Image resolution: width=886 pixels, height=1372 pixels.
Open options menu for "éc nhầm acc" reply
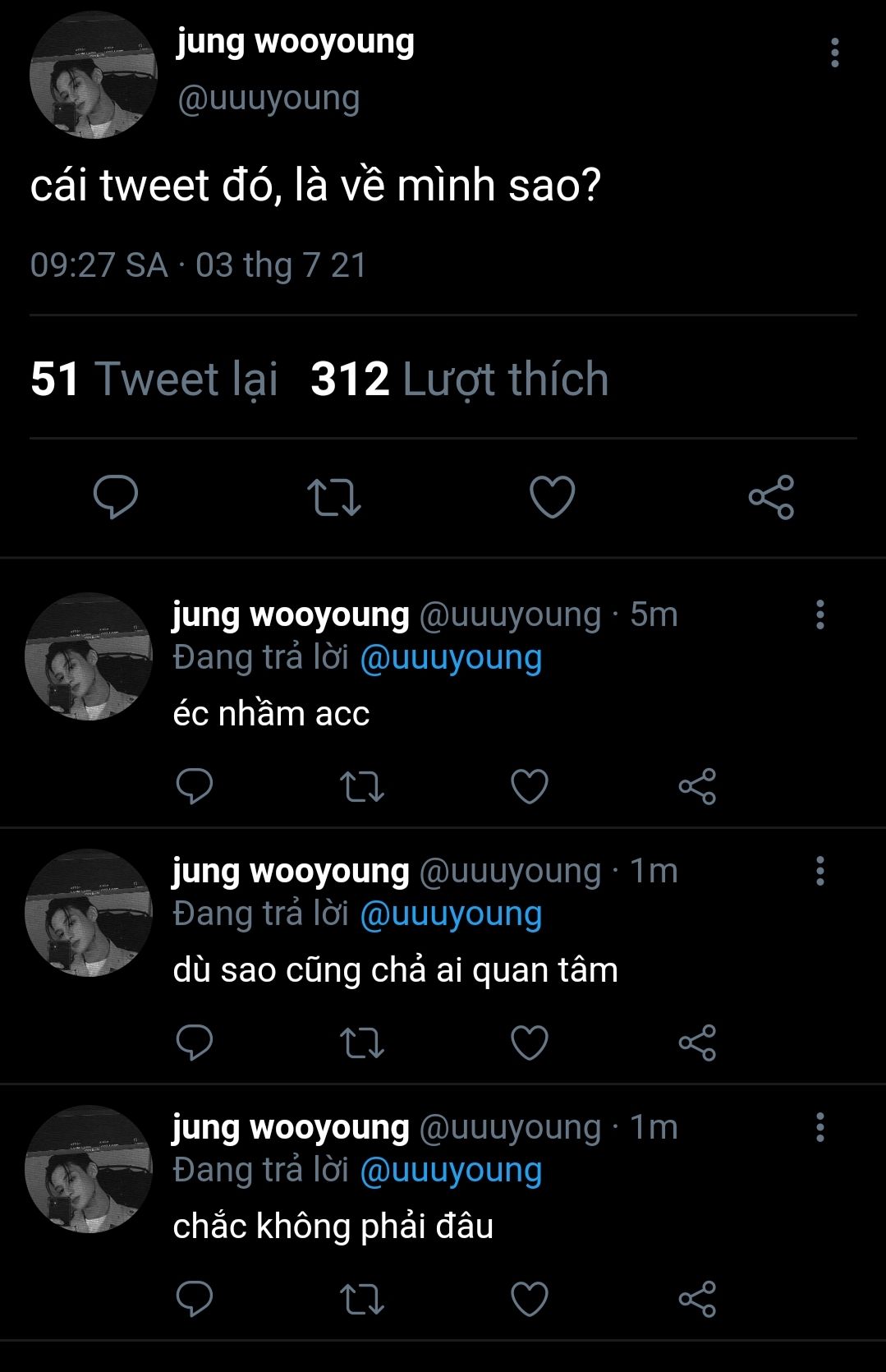click(x=819, y=615)
